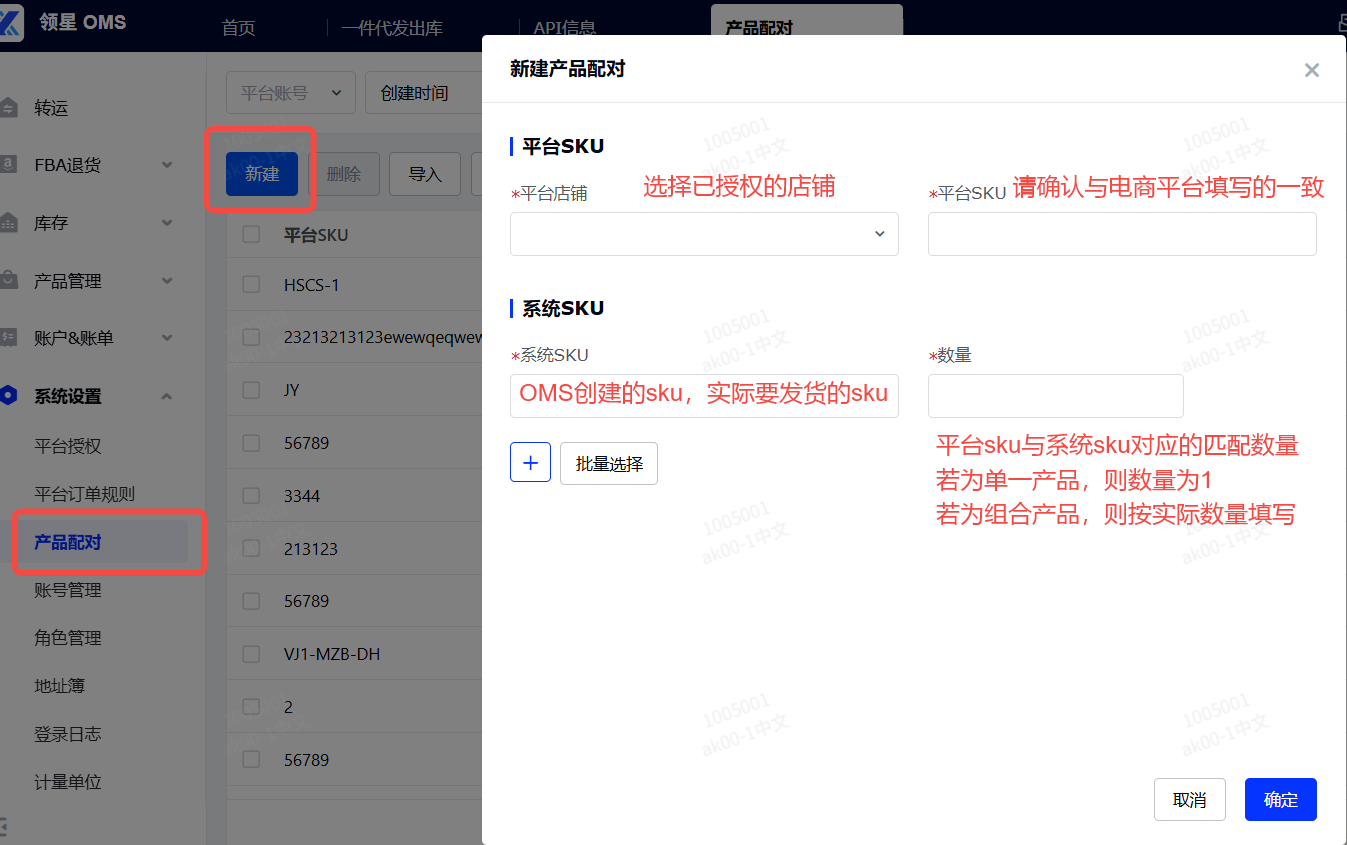This screenshot has height=845, width=1347.
Task: Open the 创建时间 filter dropdown
Action: (x=424, y=93)
